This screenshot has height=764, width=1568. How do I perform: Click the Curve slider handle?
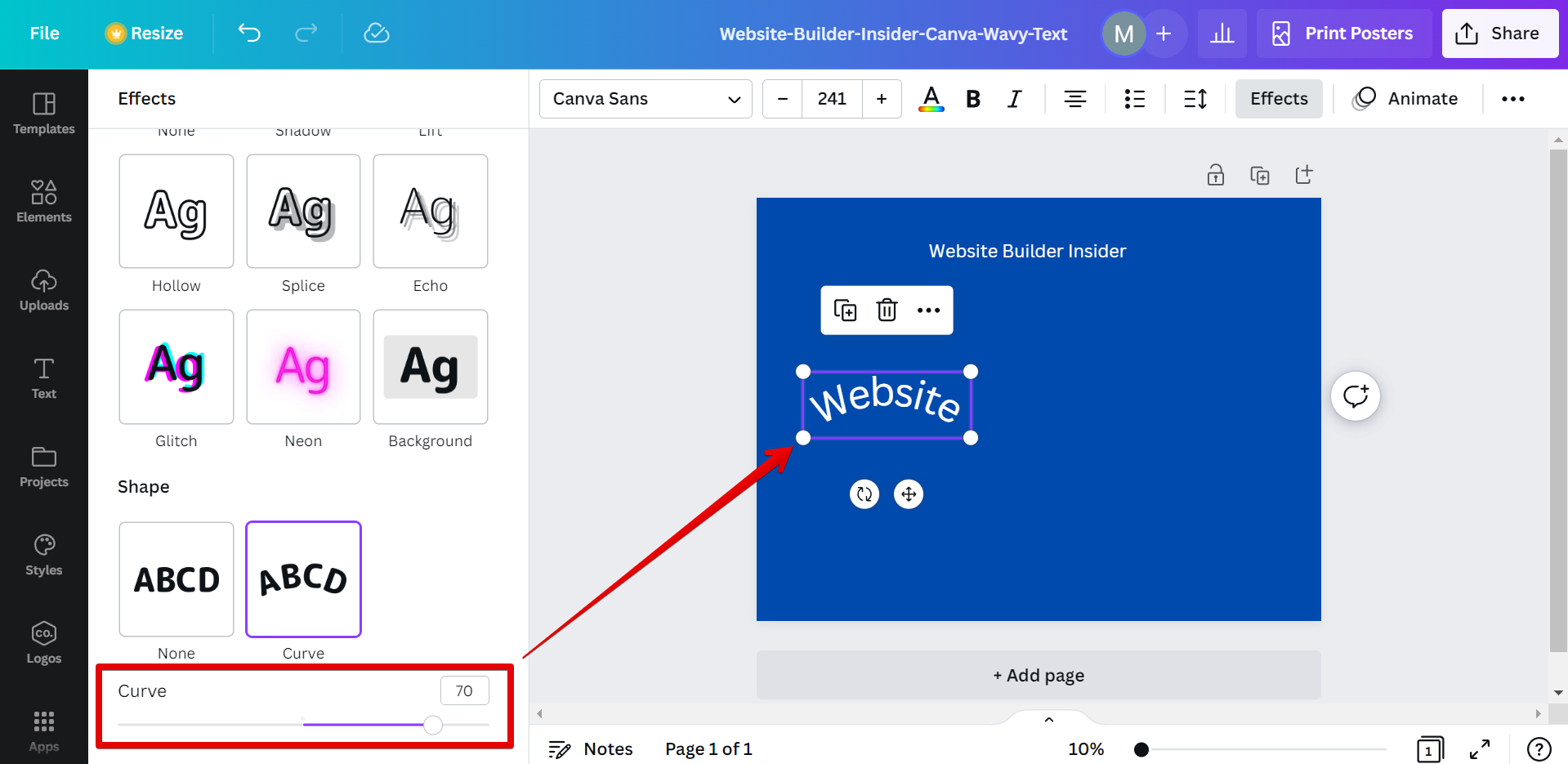(x=433, y=725)
